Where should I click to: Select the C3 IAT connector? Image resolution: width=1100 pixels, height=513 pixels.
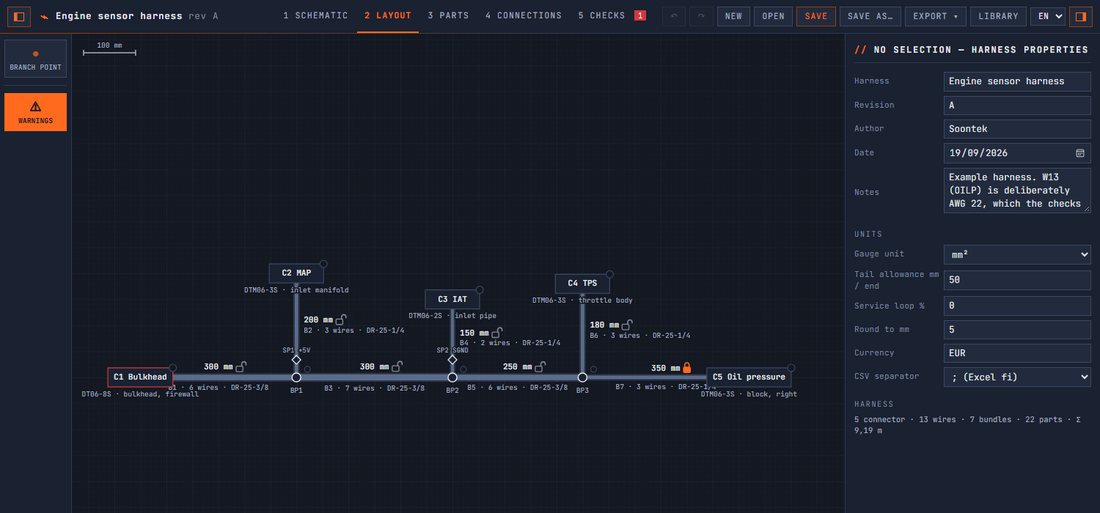[x=452, y=300]
